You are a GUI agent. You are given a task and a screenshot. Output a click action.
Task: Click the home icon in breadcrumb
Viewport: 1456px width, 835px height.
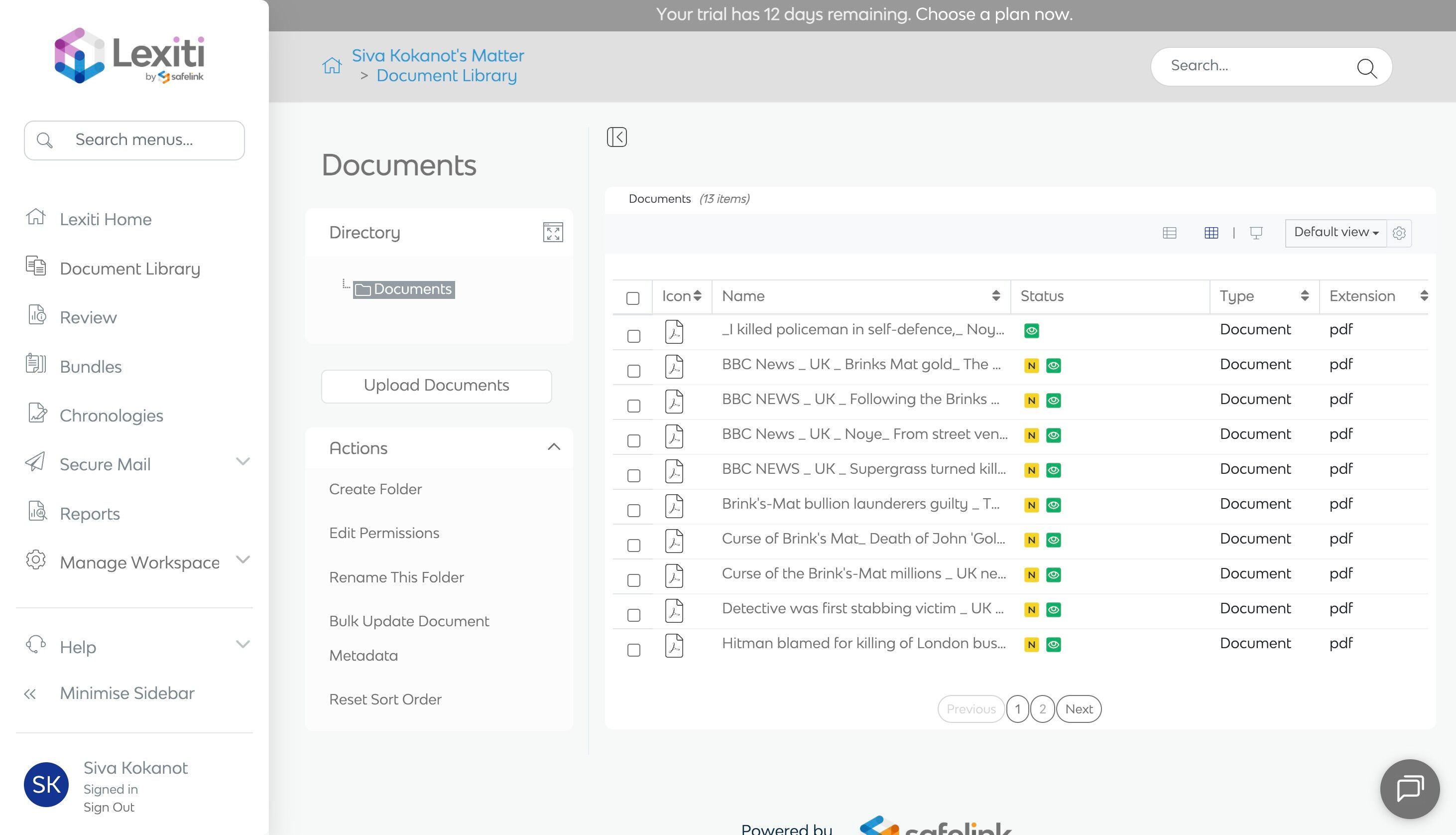tap(331, 66)
